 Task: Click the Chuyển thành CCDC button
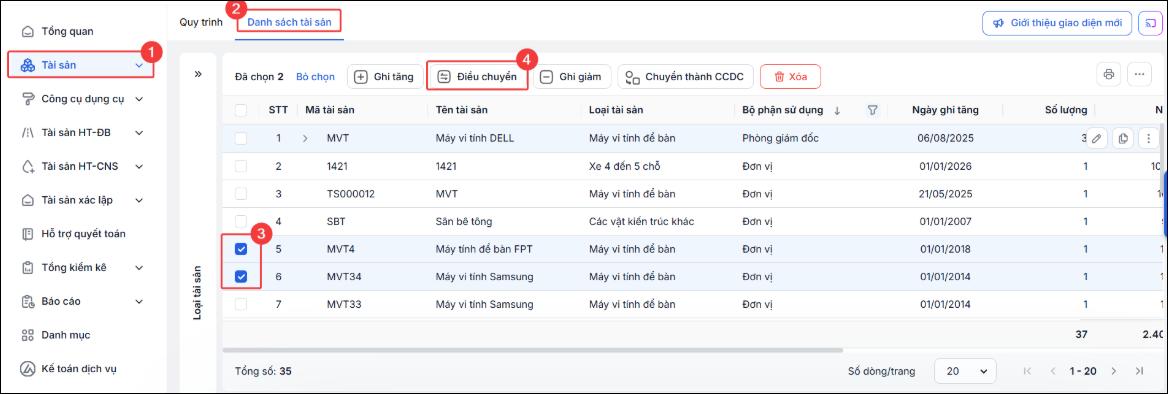pos(685,77)
